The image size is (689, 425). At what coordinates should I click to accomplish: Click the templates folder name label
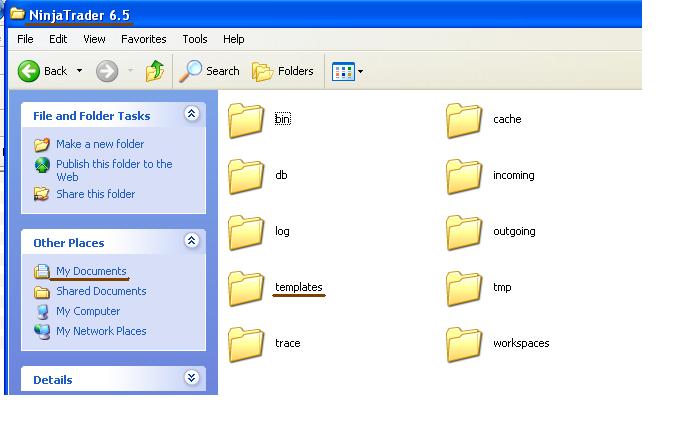[299, 287]
